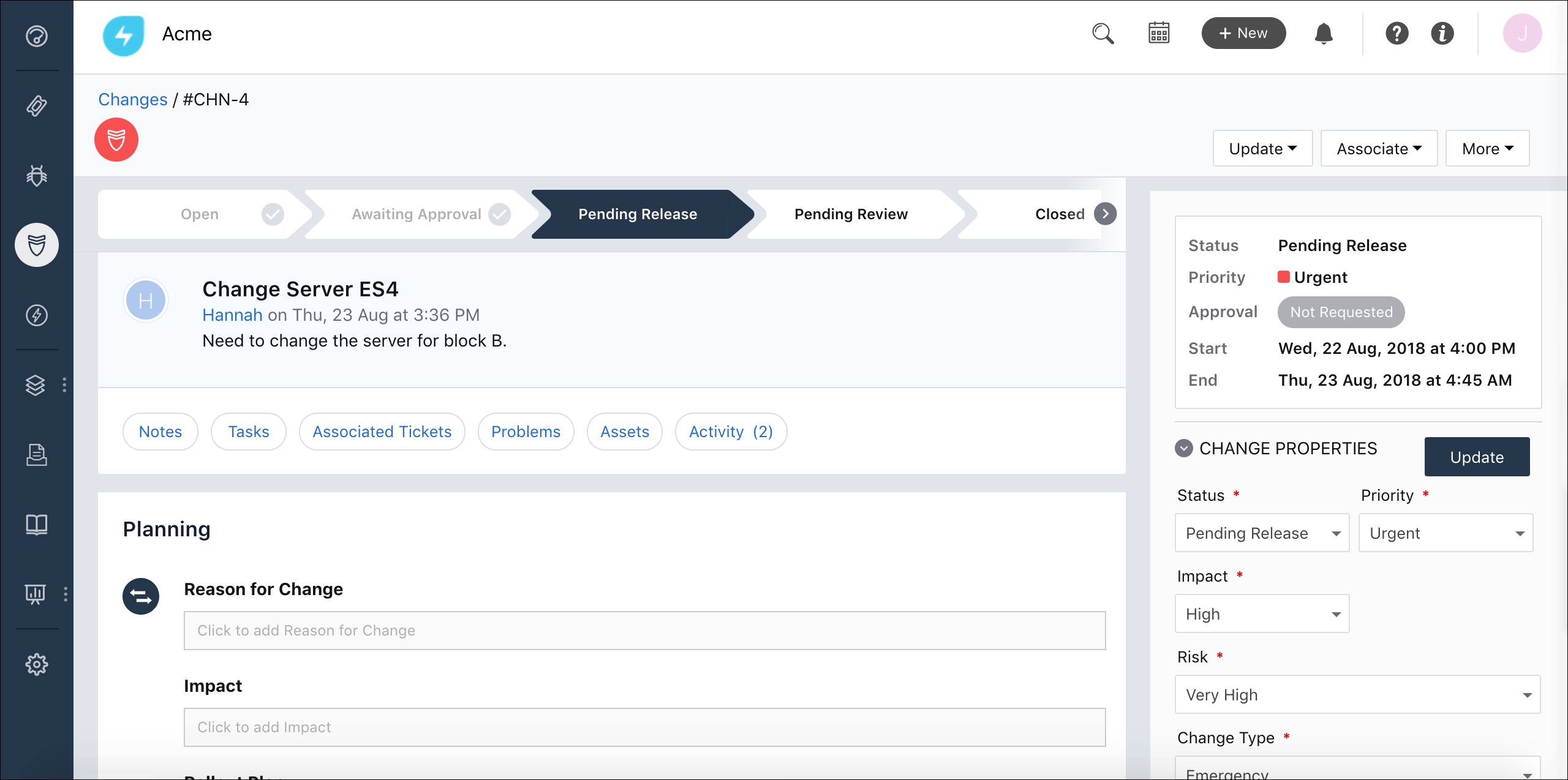The width and height of the screenshot is (1568, 780).
Task: Click the notifications bell icon
Action: click(x=1324, y=34)
